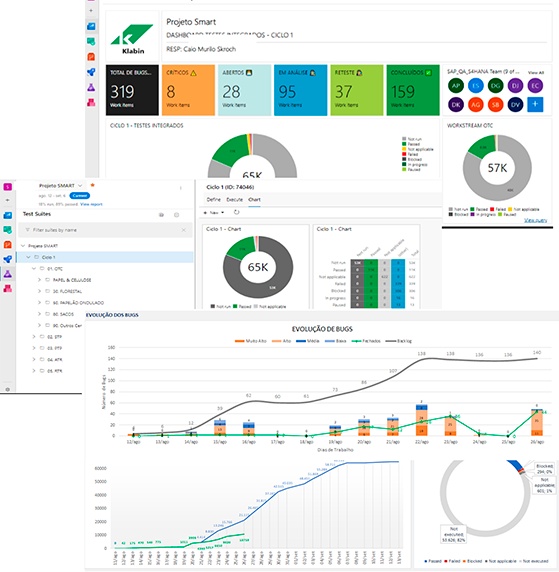Select the DK team member avatar
The image size is (559, 572).
click(456, 105)
